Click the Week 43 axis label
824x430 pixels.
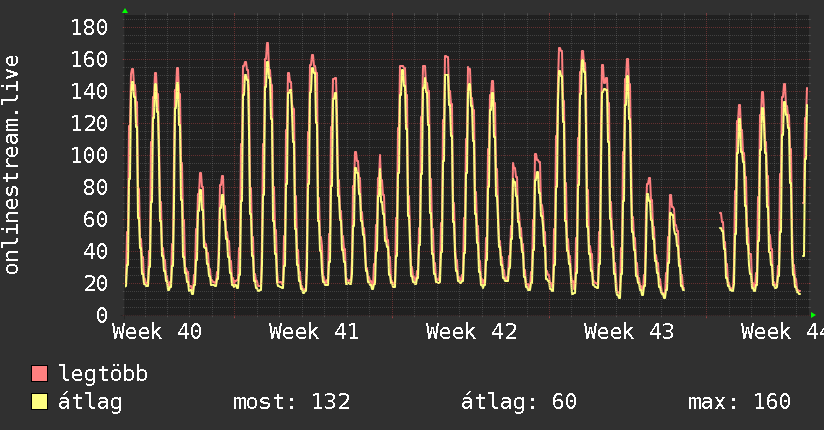(629, 332)
